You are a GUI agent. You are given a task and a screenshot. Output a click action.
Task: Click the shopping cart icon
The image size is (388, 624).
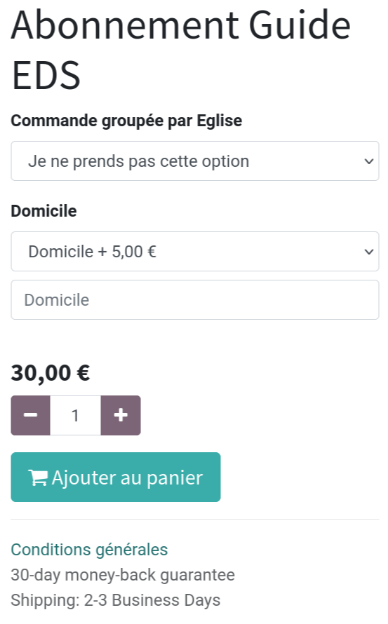click(x=38, y=478)
